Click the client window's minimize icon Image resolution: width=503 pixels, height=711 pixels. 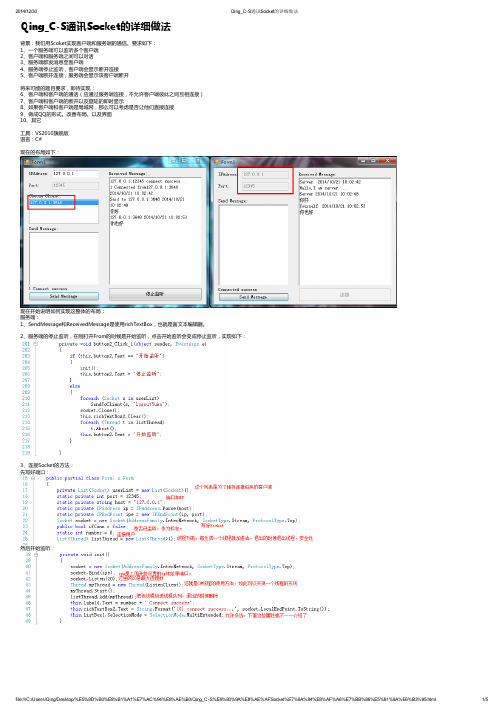(363, 161)
